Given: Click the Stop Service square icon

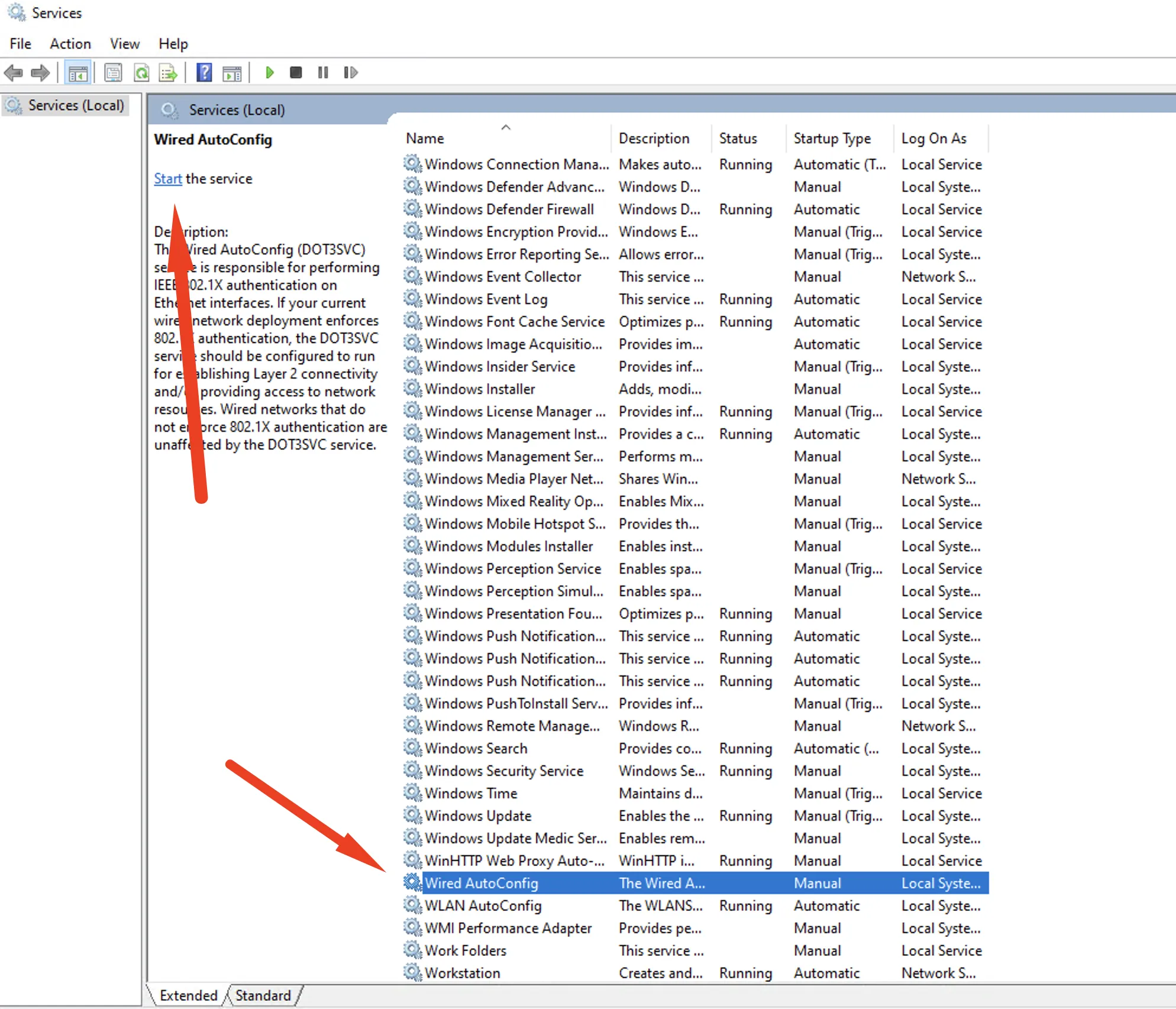Looking at the screenshot, I should tap(296, 73).
